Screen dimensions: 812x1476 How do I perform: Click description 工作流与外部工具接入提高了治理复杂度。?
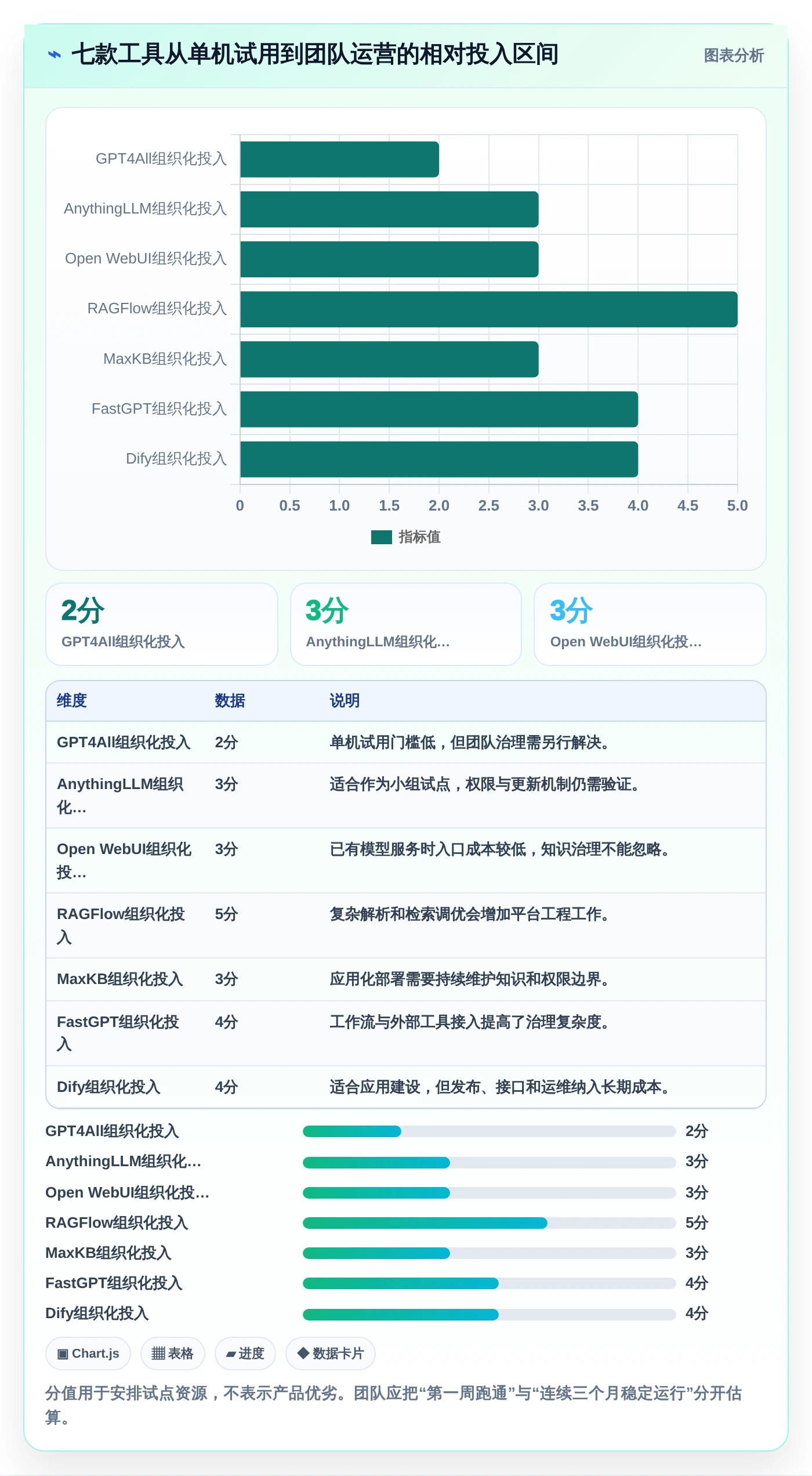pyautogui.click(x=469, y=1022)
